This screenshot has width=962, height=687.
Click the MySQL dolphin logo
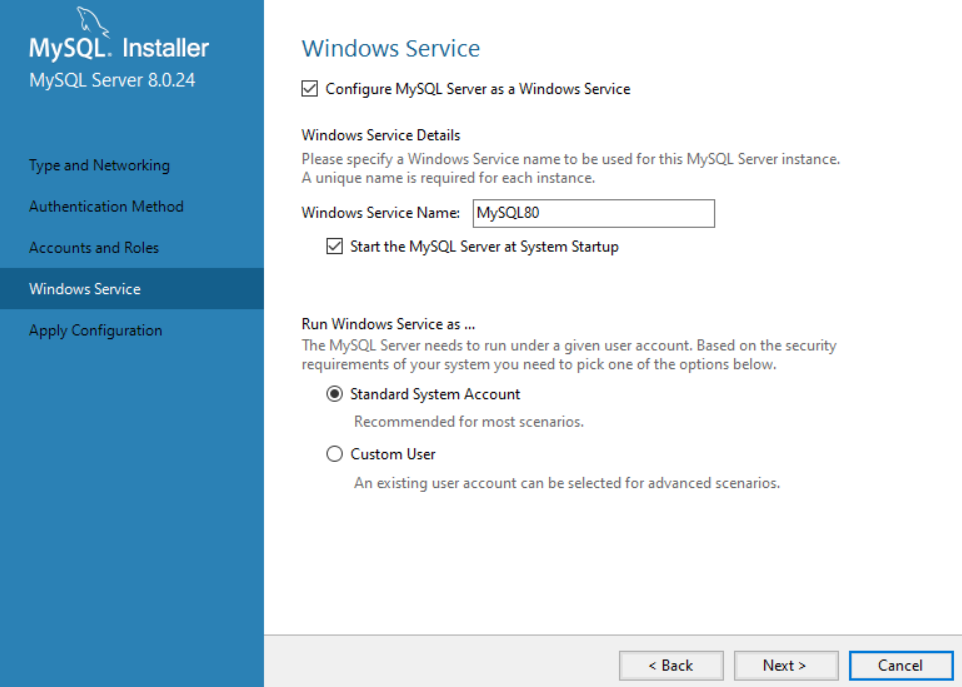(x=93, y=22)
